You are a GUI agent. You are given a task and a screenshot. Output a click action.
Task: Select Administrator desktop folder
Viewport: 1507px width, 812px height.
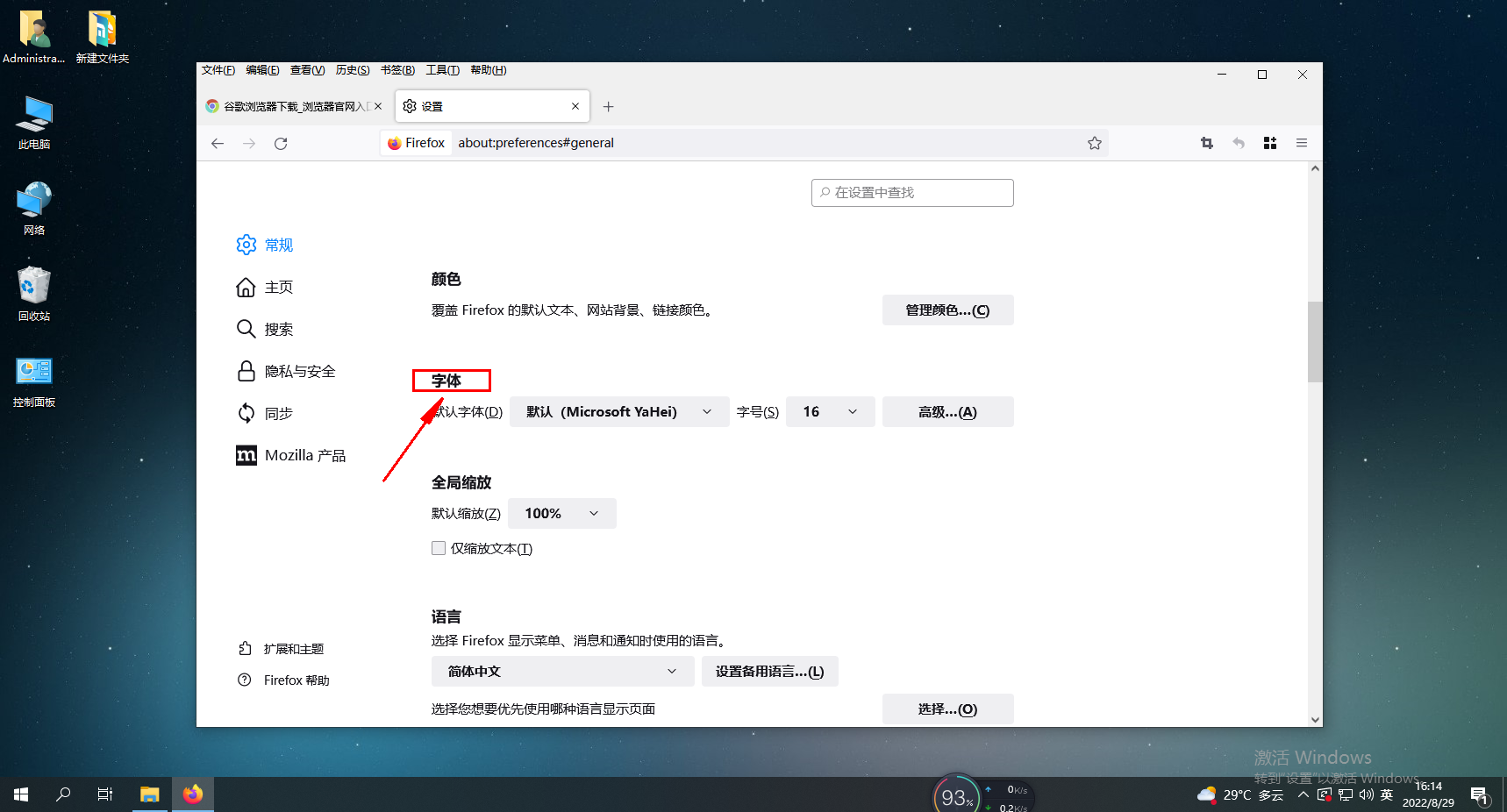34,37
